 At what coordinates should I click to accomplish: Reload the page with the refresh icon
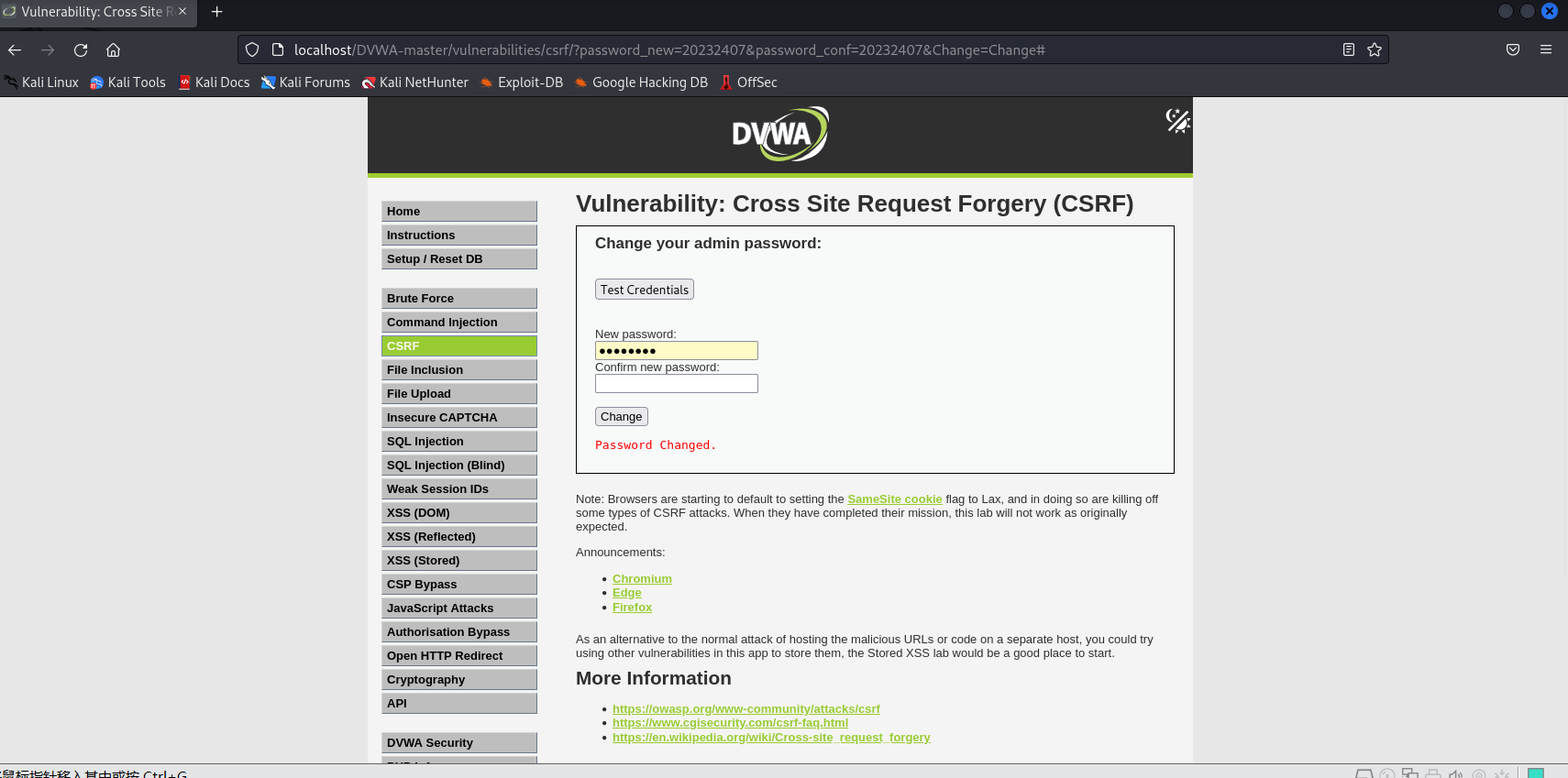[81, 49]
